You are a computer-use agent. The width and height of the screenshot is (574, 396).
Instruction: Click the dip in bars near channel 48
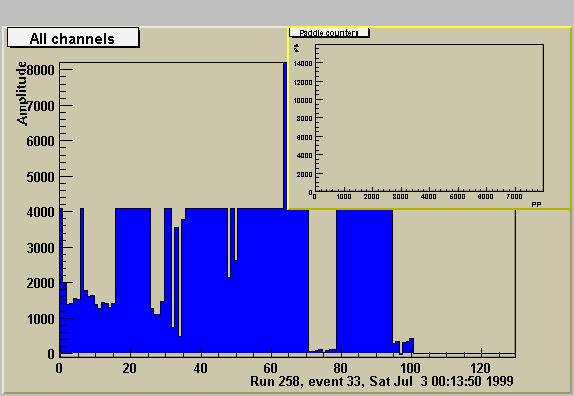click(x=229, y=243)
